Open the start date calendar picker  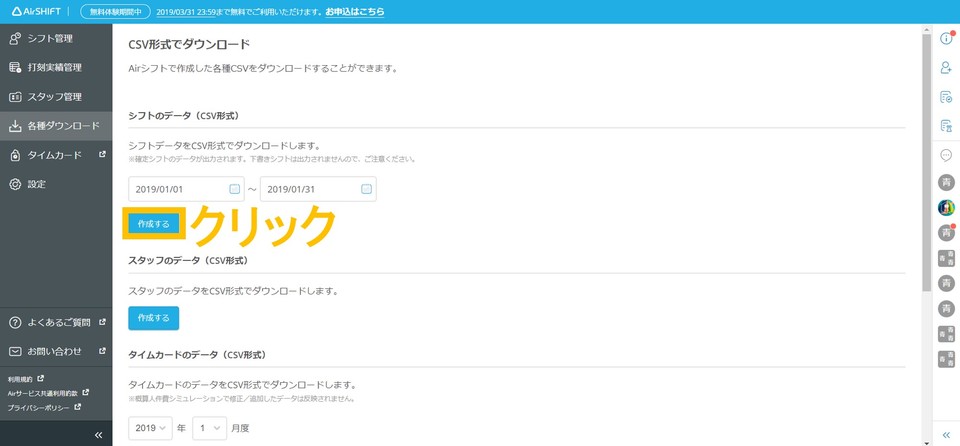tap(234, 189)
